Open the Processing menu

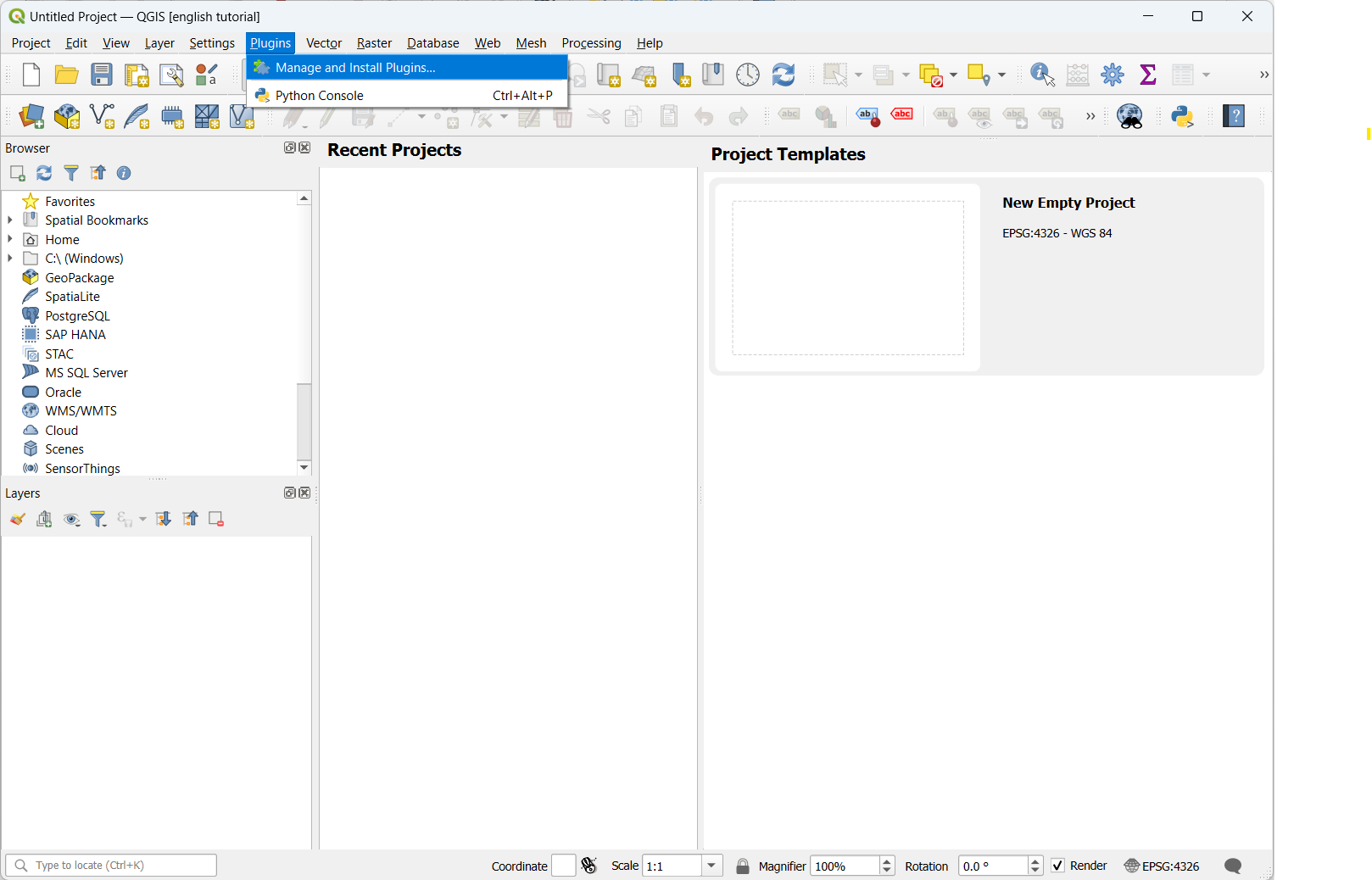(x=591, y=43)
